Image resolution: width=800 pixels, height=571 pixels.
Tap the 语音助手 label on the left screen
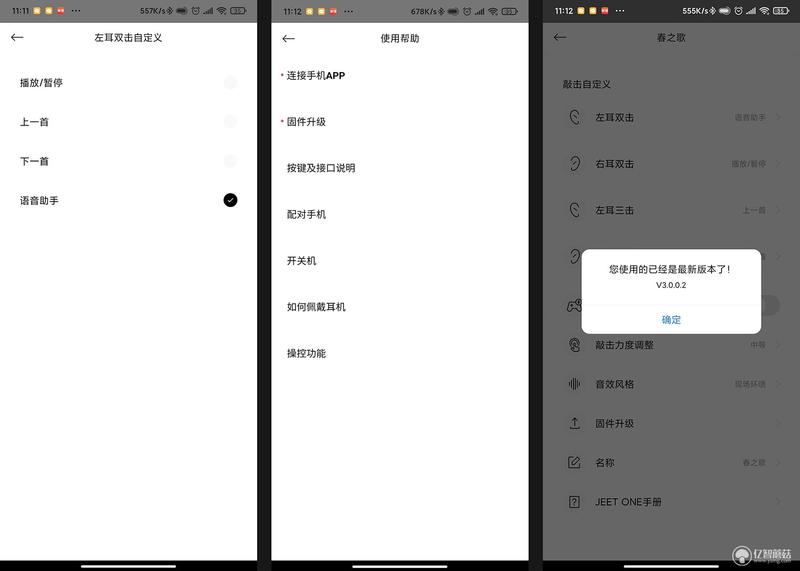tap(39, 201)
